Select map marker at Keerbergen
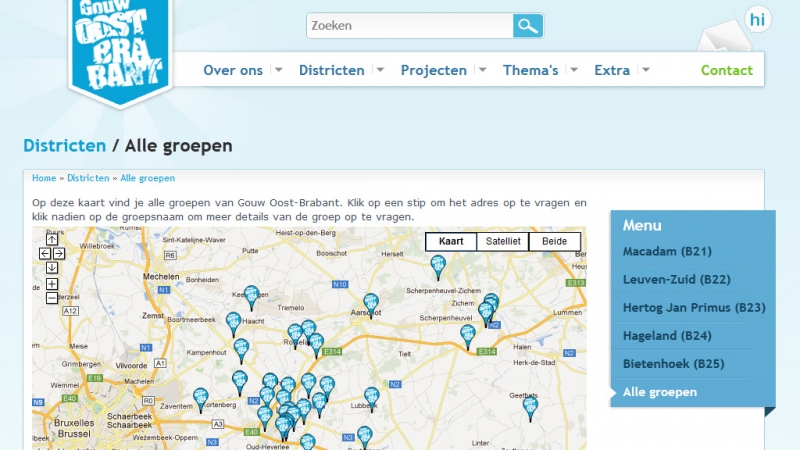 (251, 297)
